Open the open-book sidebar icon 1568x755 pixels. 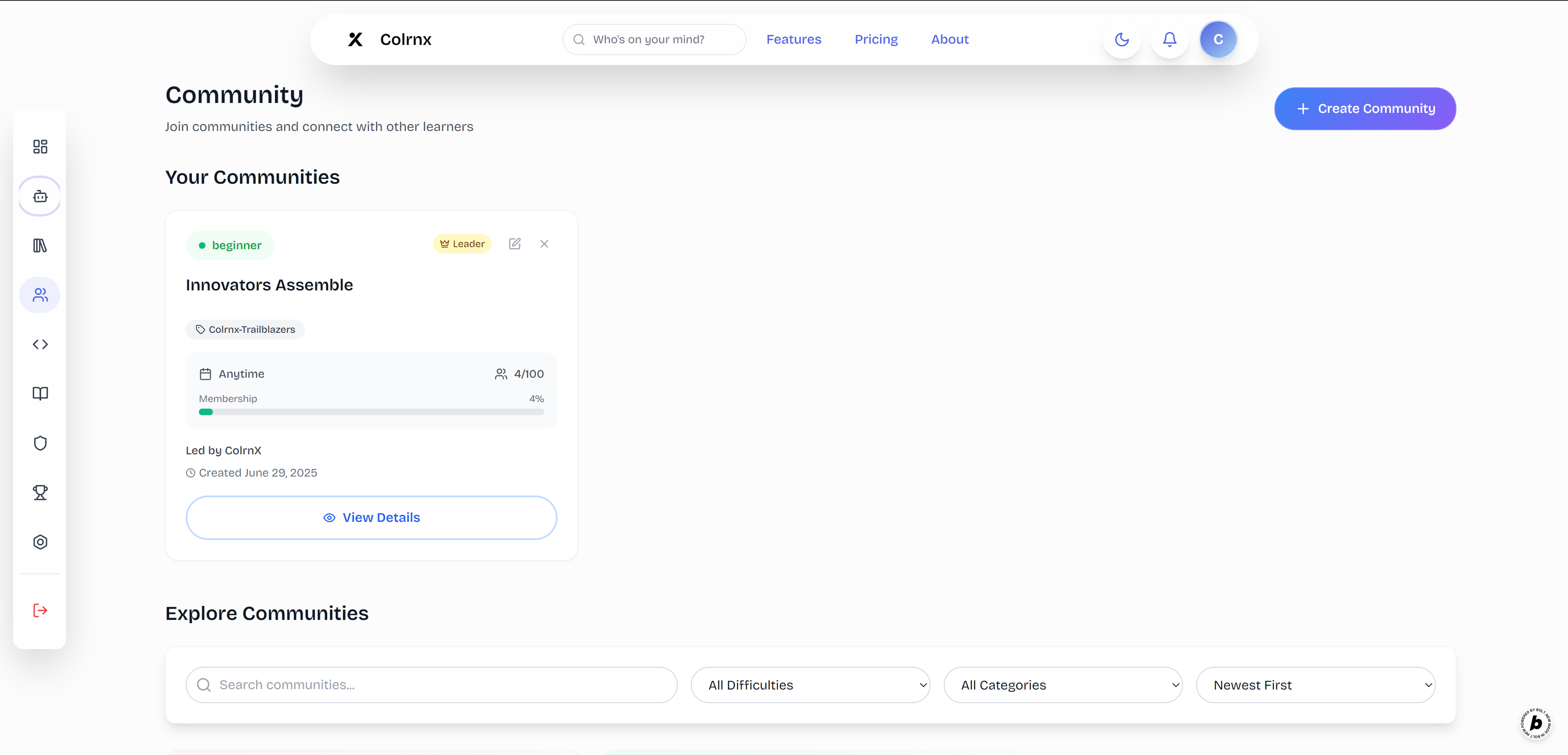pyautogui.click(x=40, y=394)
